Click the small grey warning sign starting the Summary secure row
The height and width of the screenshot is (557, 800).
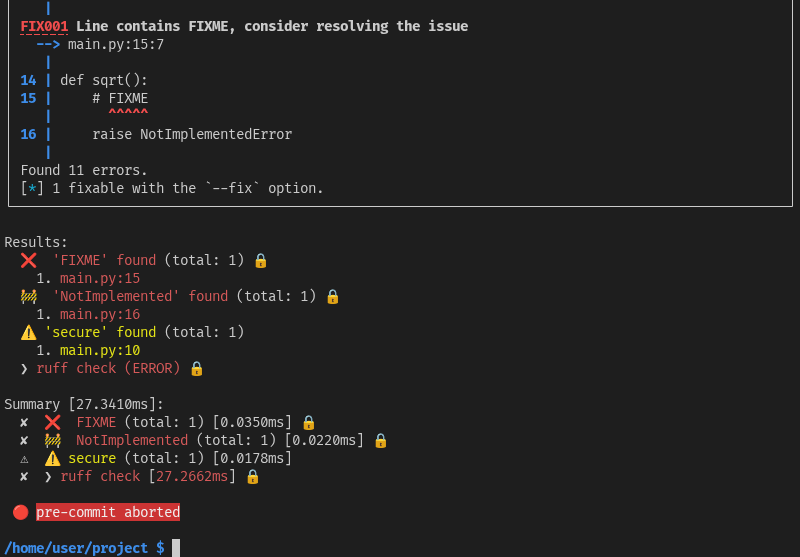[24, 459]
